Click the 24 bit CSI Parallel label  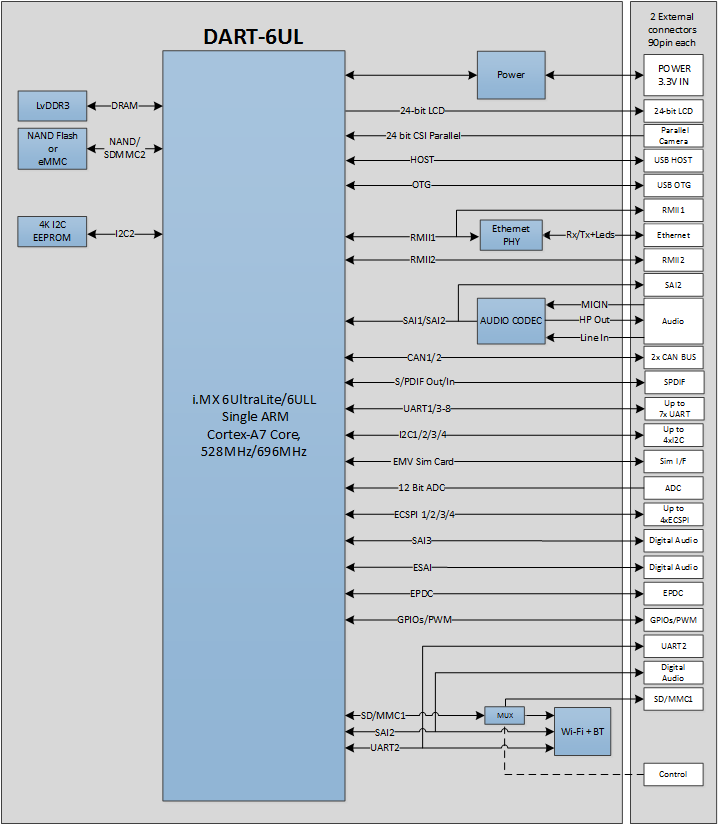(x=423, y=136)
